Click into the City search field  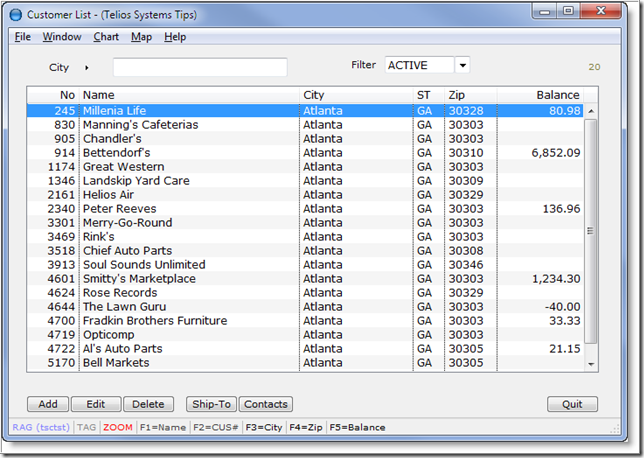(200, 67)
